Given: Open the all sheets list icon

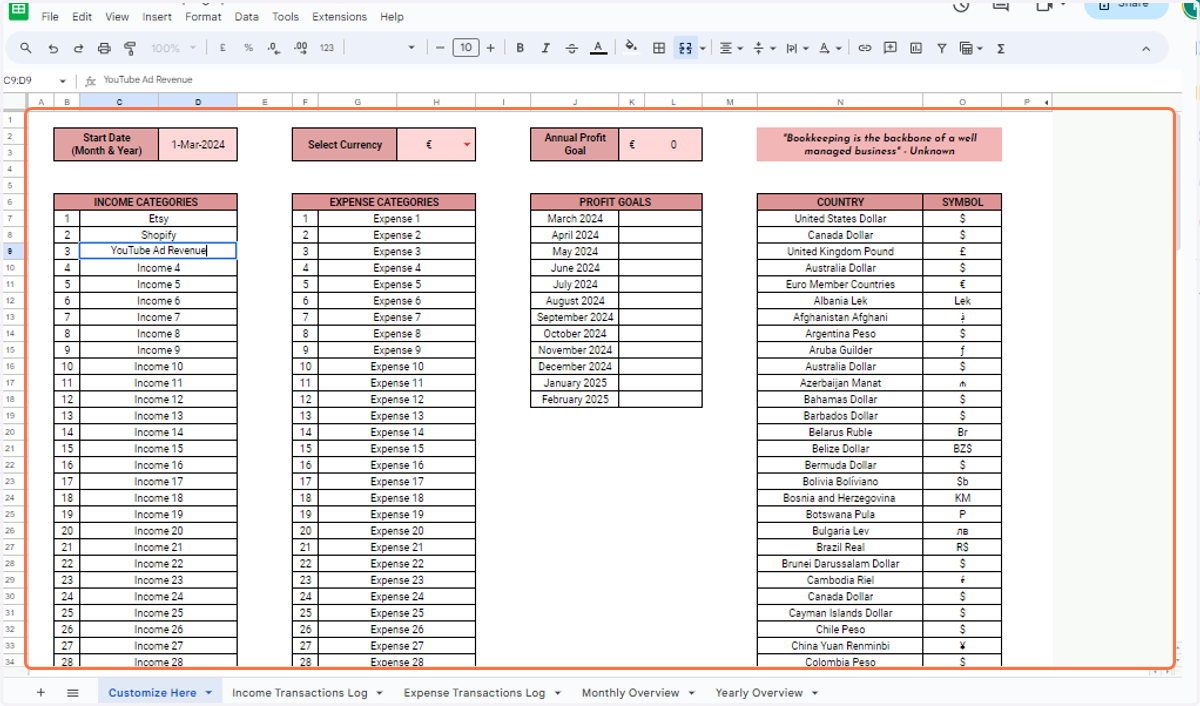Looking at the screenshot, I should click(x=73, y=692).
